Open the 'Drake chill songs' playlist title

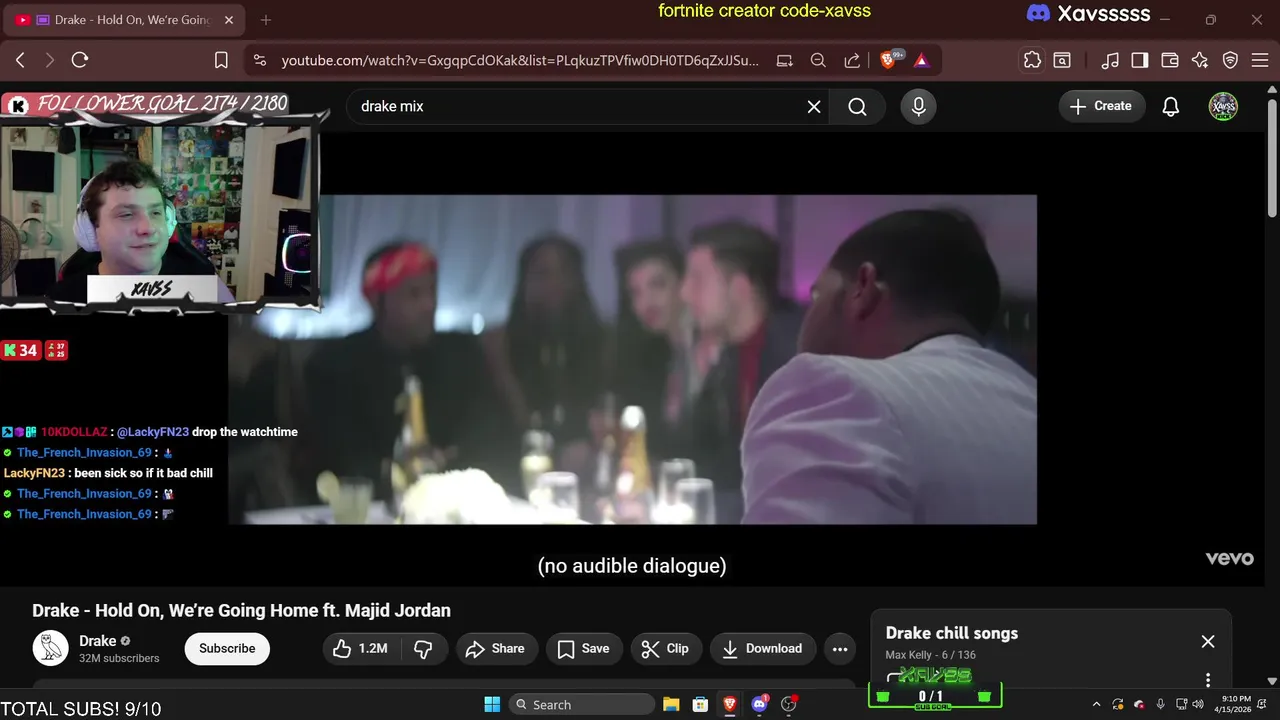click(x=952, y=633)
